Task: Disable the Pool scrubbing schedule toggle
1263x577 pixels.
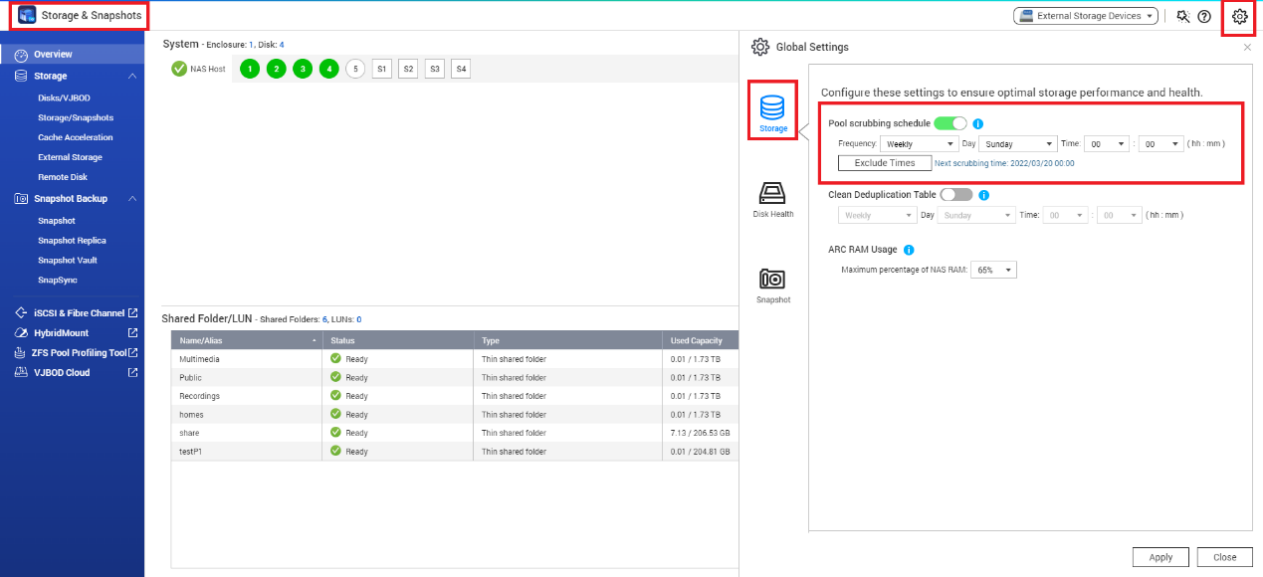Action: coord(950,124)
